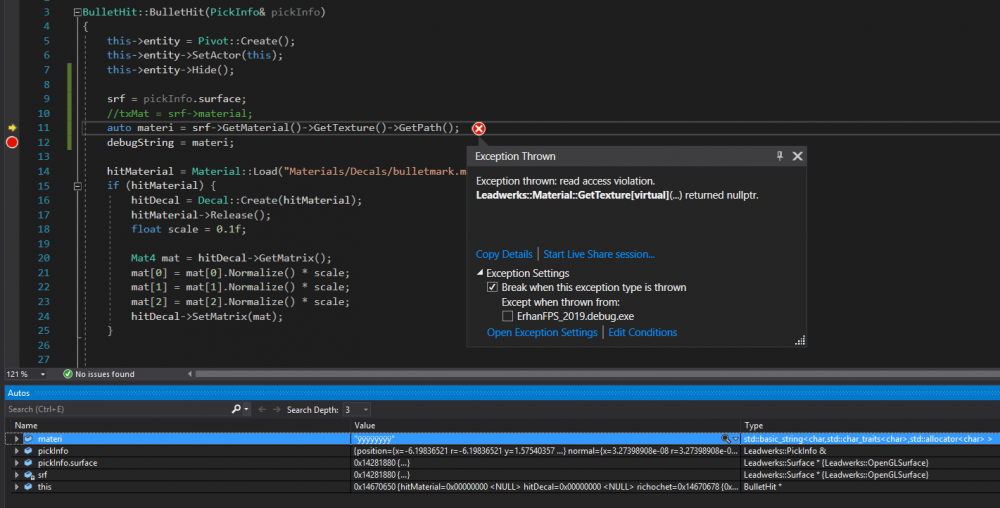Screen dimensions: 1000x508
Task: Close the Exception Thrown popup
Action: click(x=798, y=156)
